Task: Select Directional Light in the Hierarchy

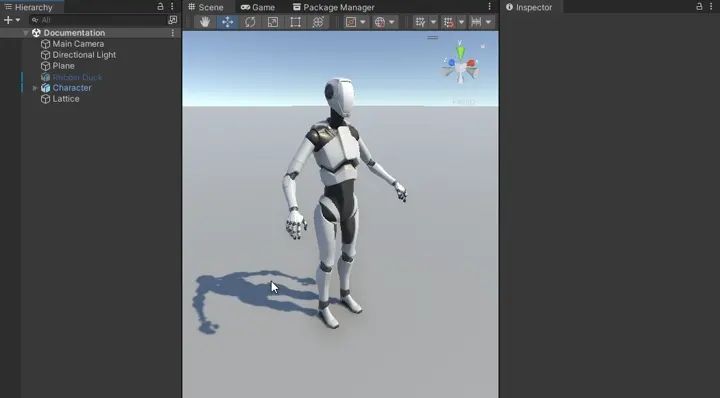Action: (x=84, y=55)
